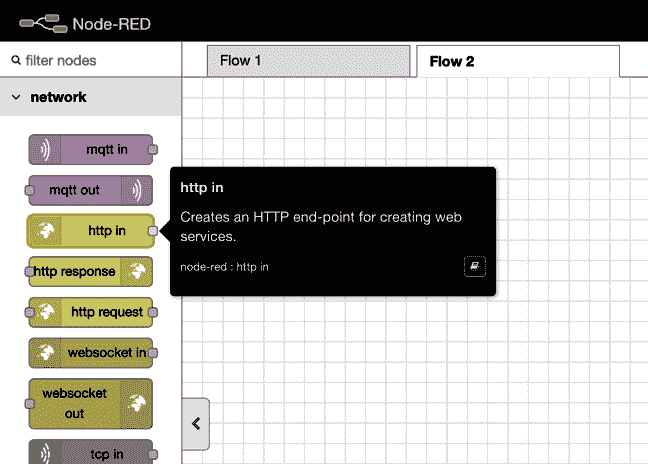Click the websocket out node globe icon
Viewport: 648px width, 464px height.
[x=136, y=404]
